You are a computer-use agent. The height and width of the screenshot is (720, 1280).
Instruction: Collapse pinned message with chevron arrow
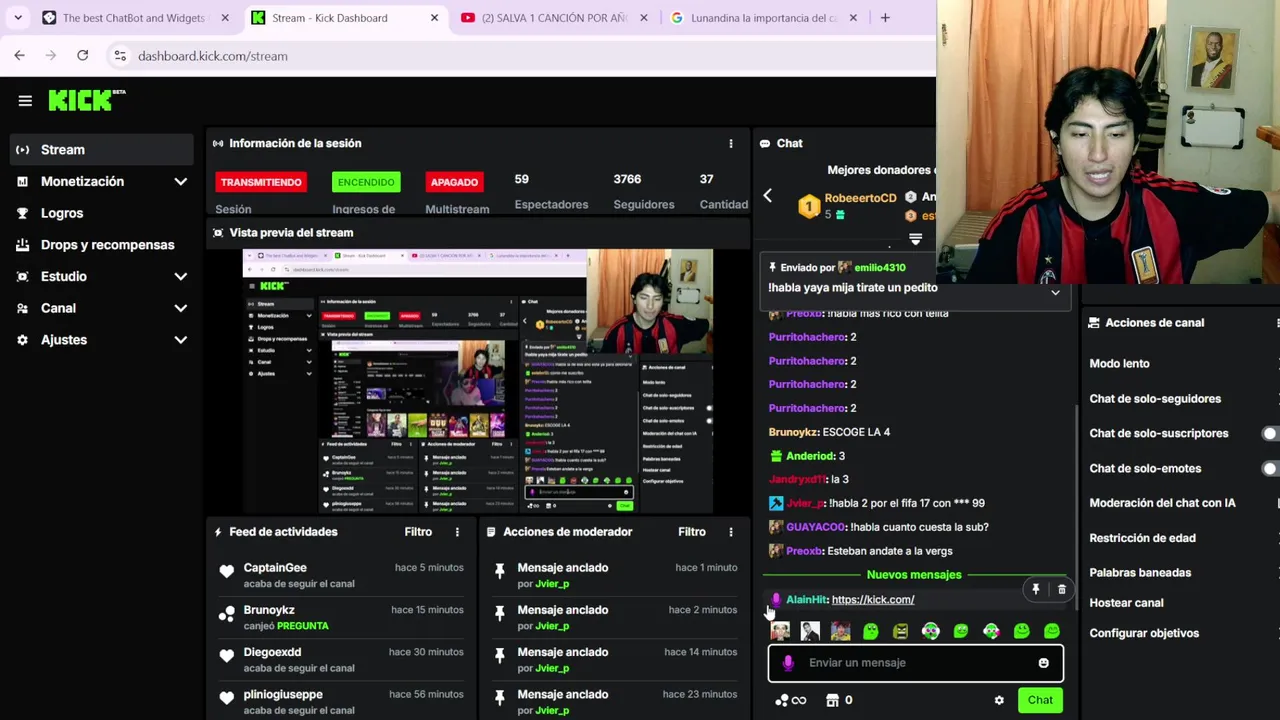click(1055, 293)
